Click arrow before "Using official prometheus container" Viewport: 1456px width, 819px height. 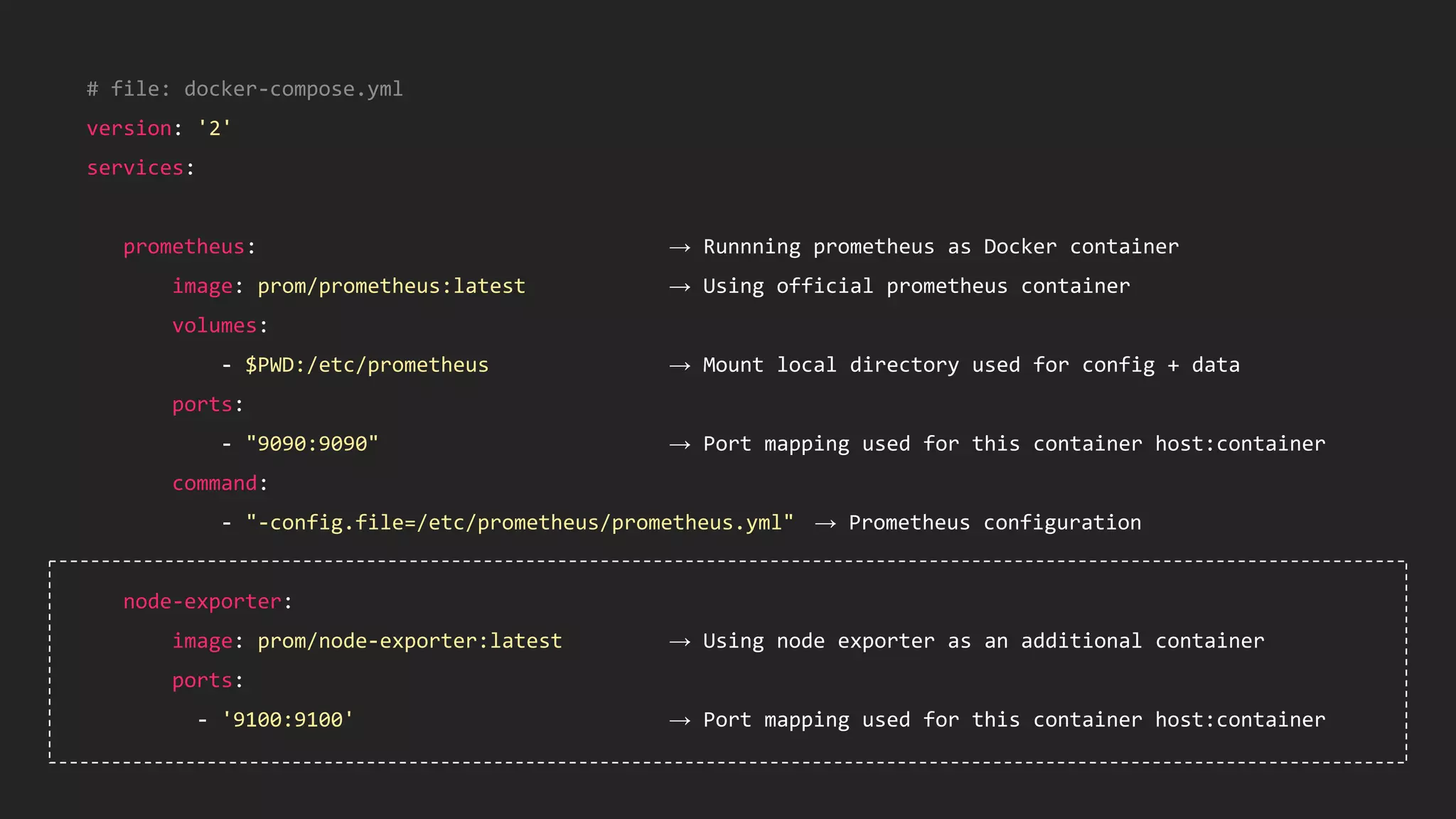(680, 287)
